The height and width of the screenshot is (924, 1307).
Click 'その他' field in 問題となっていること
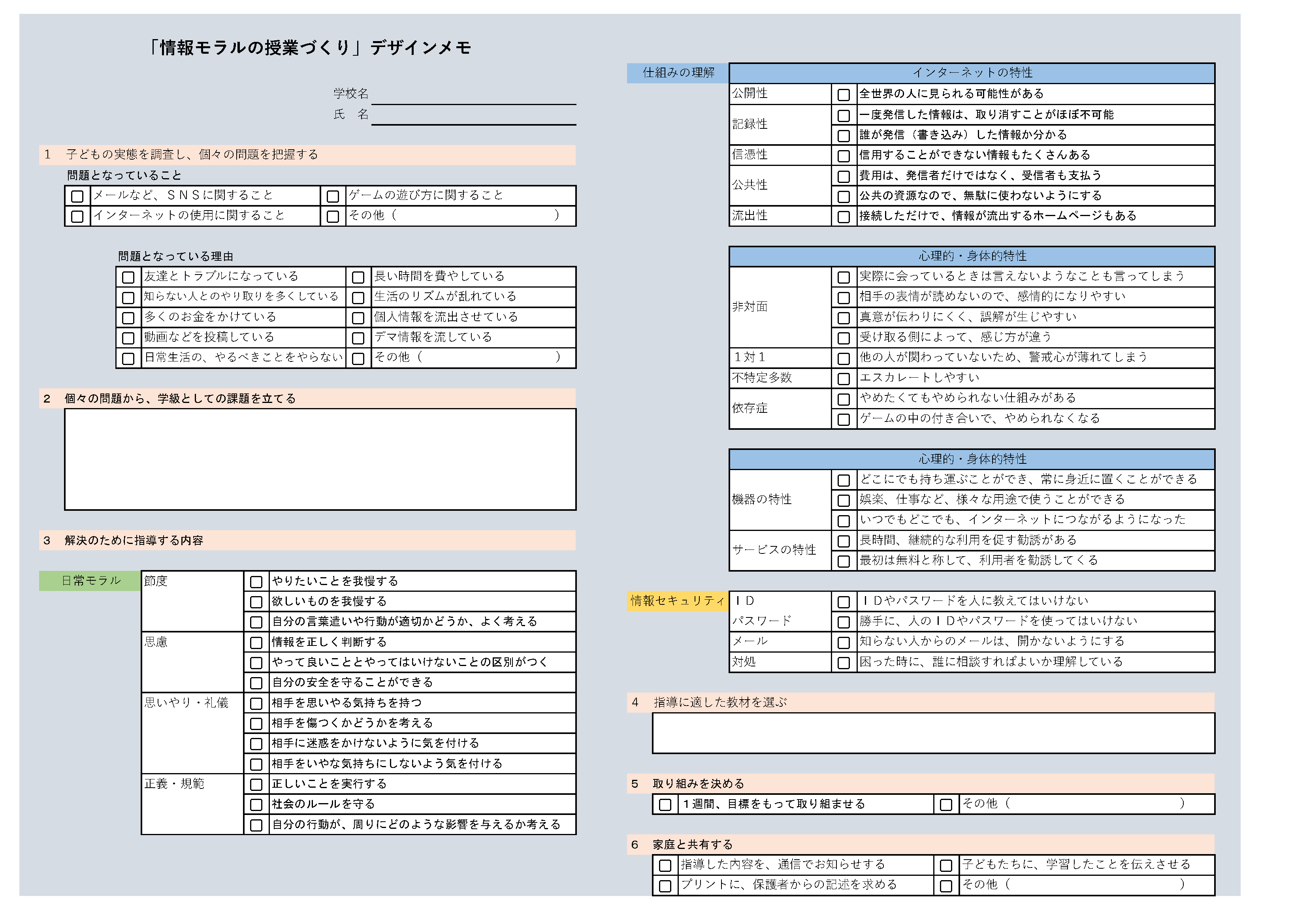461,216
